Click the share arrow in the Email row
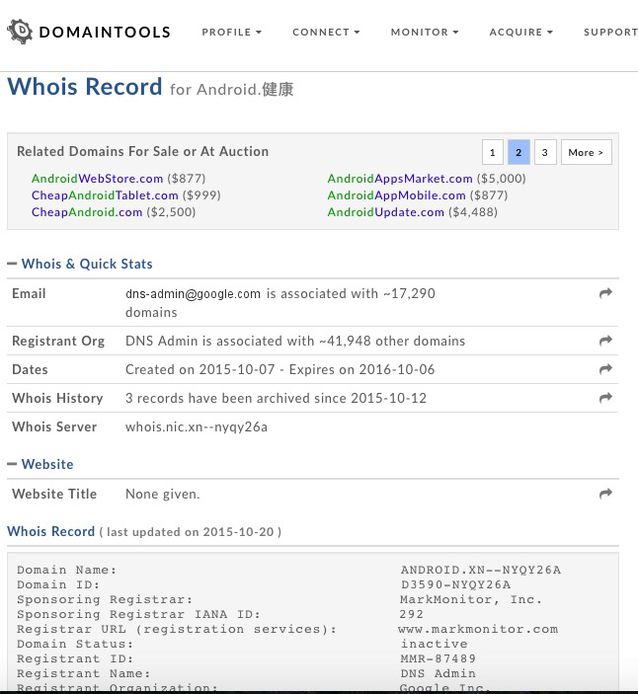Viewport: 638px width, 694px height. (x=605, y=294)
